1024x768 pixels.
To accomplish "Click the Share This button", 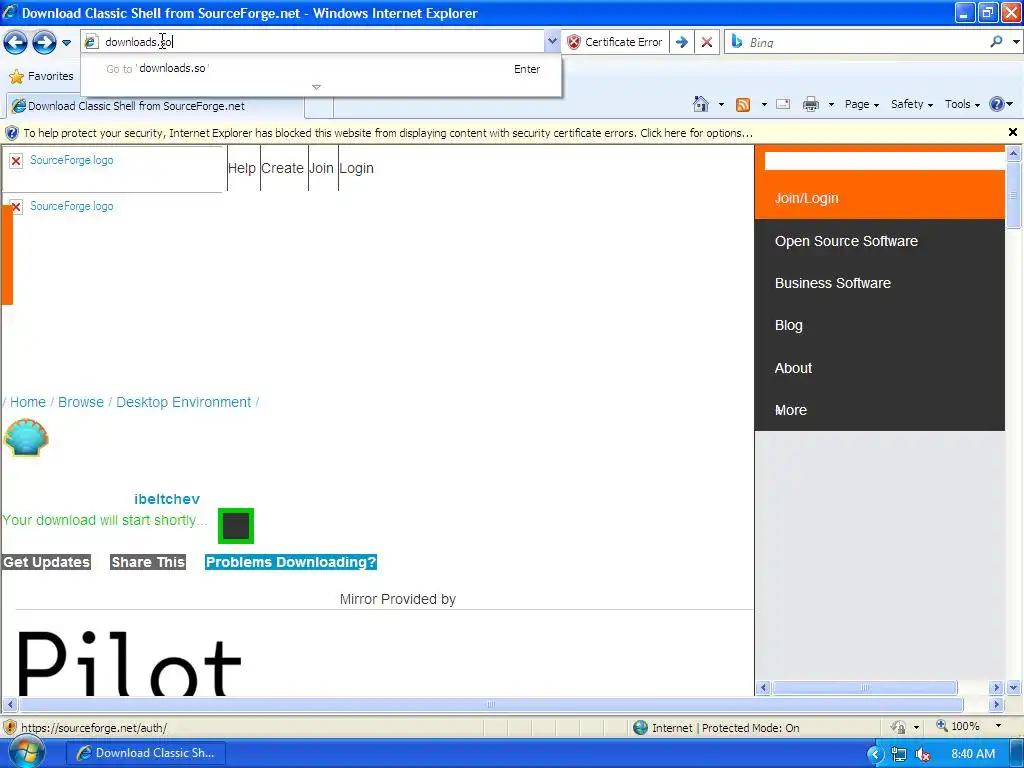I will click(x=148, y=562).
